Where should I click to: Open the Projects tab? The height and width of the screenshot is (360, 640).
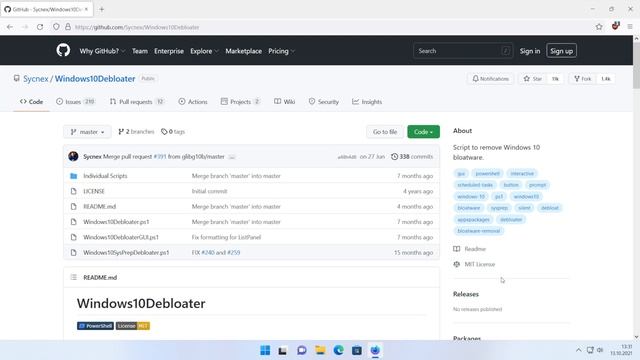click(240, 102)
